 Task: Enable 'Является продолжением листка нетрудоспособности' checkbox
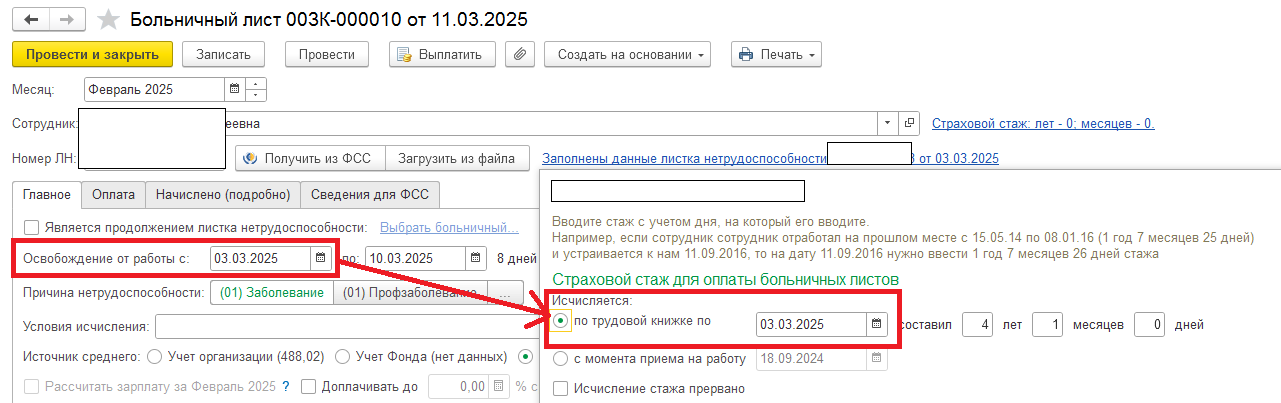click(x=32, y=227)
